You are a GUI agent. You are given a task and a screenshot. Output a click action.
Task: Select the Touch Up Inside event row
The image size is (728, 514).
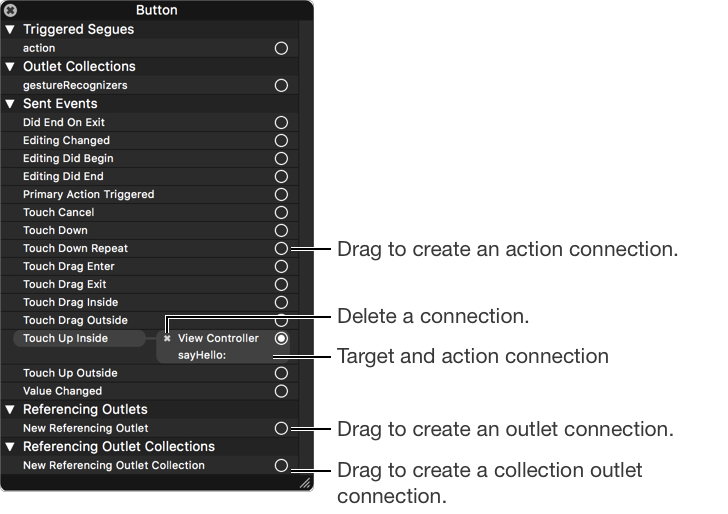[66, 339]
